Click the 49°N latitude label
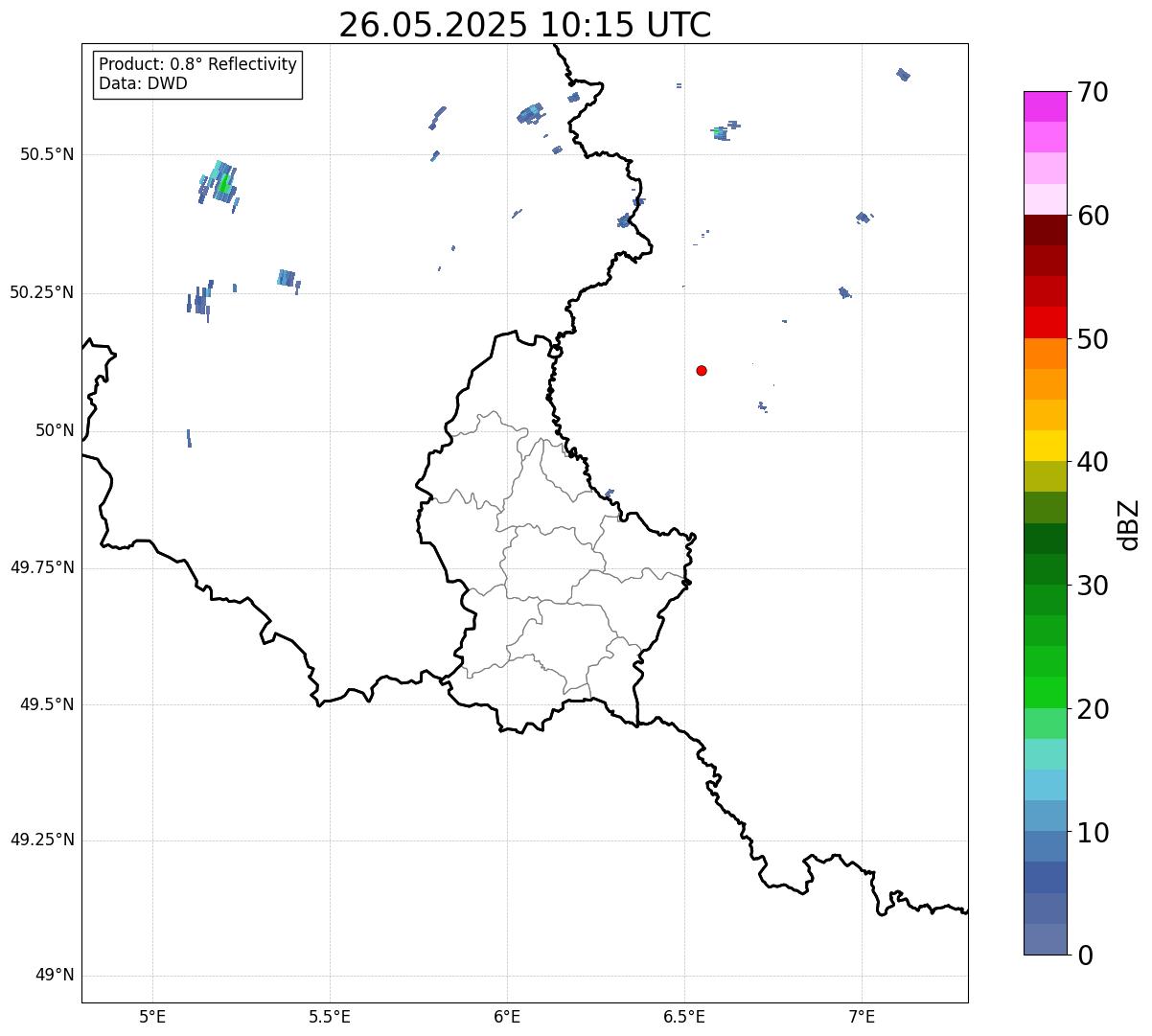The height and width of the screenshot is (1036, 1152). 55,976
